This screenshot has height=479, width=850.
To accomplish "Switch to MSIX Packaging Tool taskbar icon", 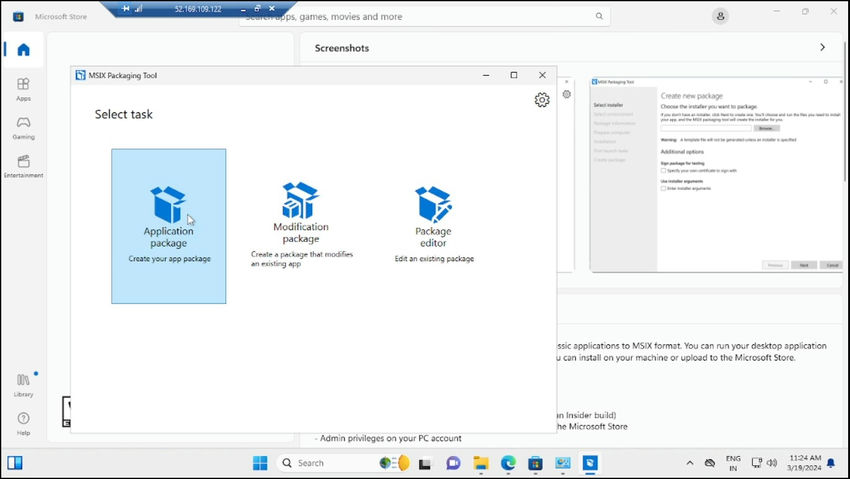I will (590, 463).
